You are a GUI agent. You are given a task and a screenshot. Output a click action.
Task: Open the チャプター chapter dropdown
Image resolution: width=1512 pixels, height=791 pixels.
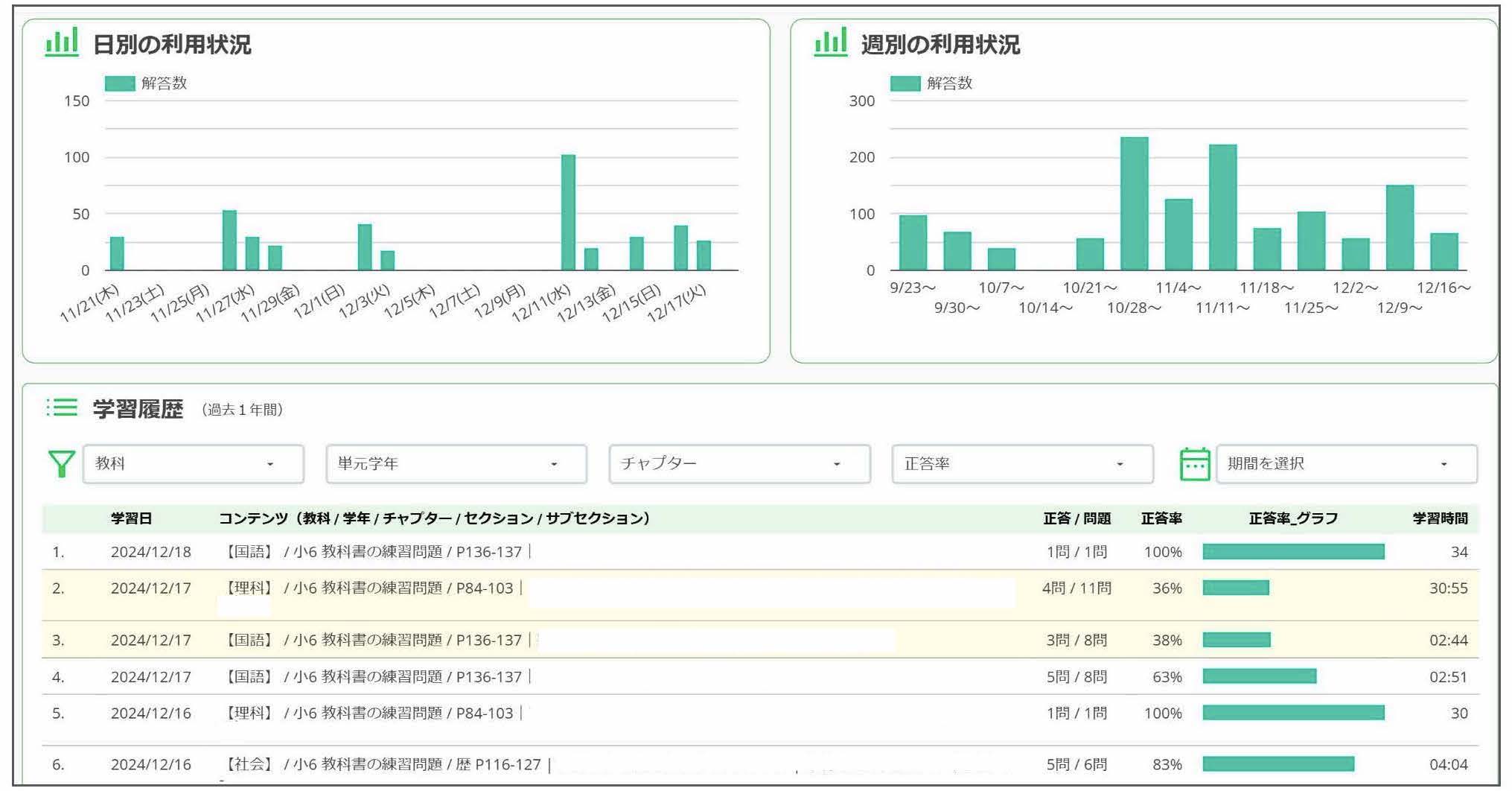tap(739, 464)
